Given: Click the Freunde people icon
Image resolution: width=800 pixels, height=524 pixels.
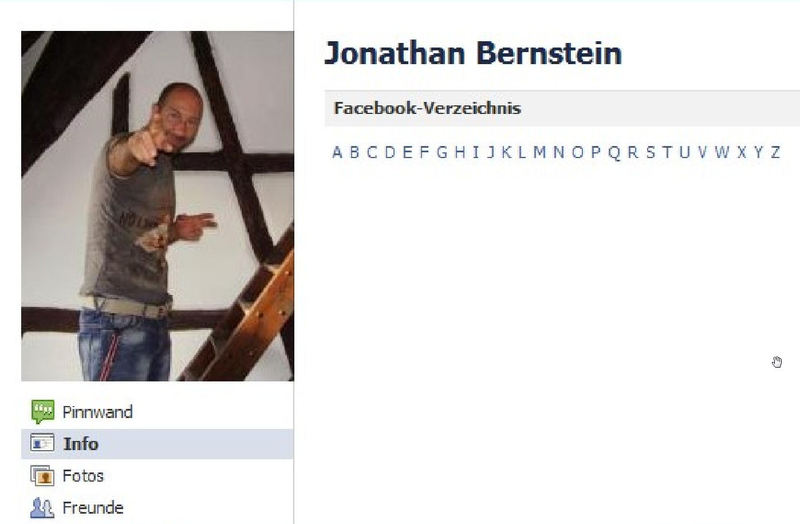Looking at the screenshot, I should (42, 508).
